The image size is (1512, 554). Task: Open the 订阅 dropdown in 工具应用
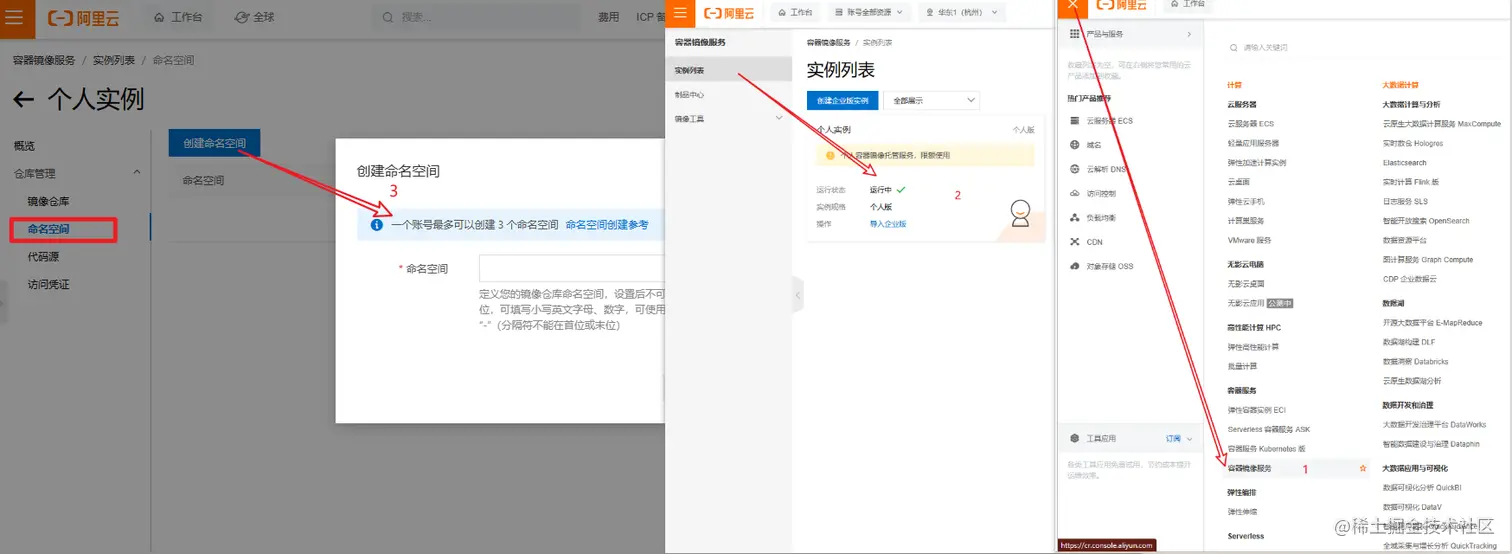(x=1179, y=438)
